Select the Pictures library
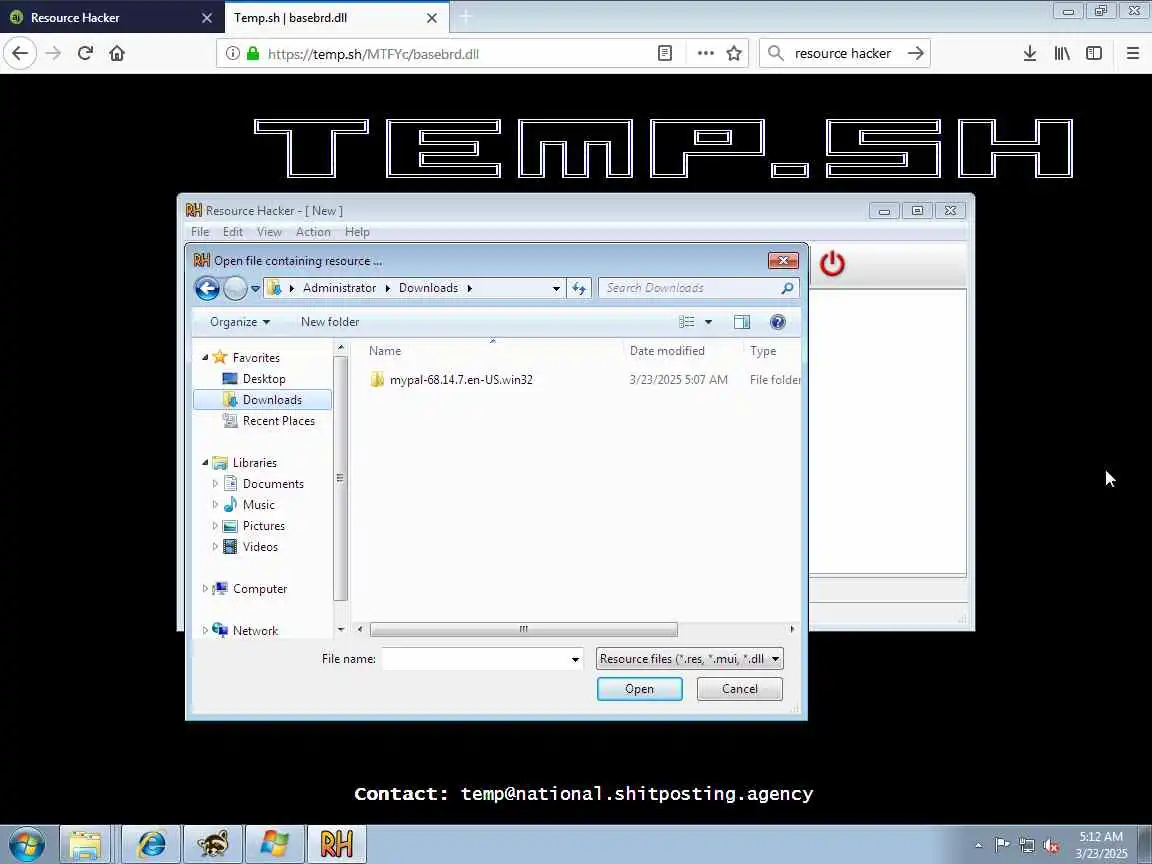Screen dimensions: 1152x864 (x=263, y=526)
